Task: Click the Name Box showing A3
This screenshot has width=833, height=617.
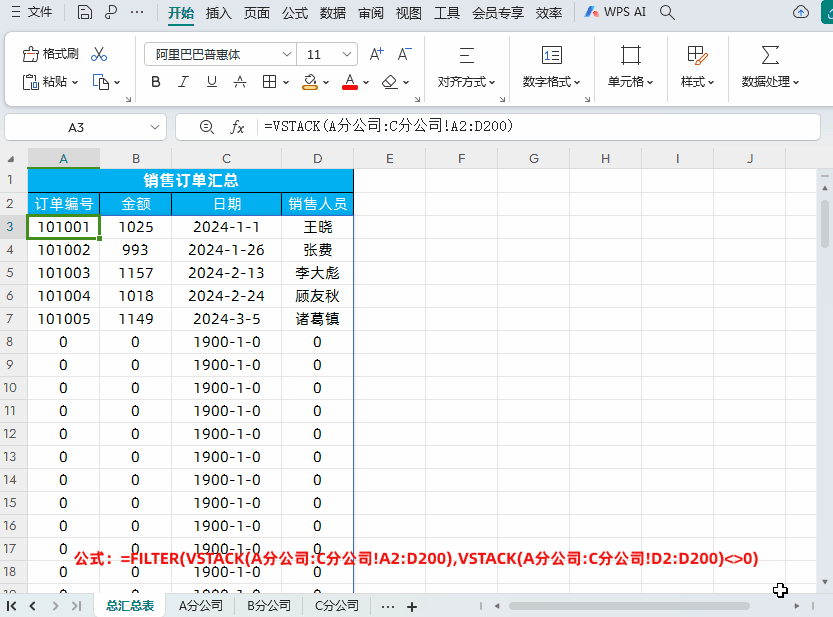Action: coord(76,128)
